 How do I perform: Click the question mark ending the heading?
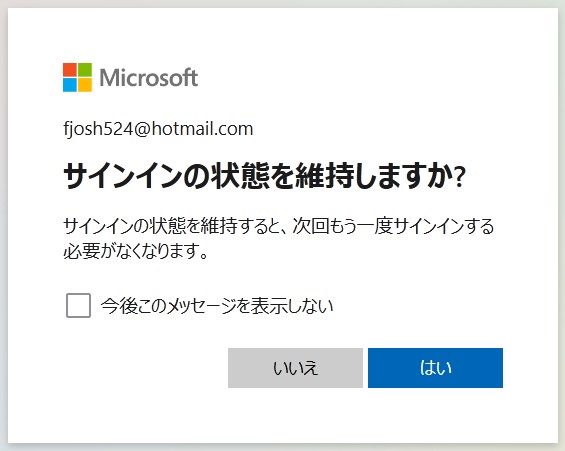point(460,178)
